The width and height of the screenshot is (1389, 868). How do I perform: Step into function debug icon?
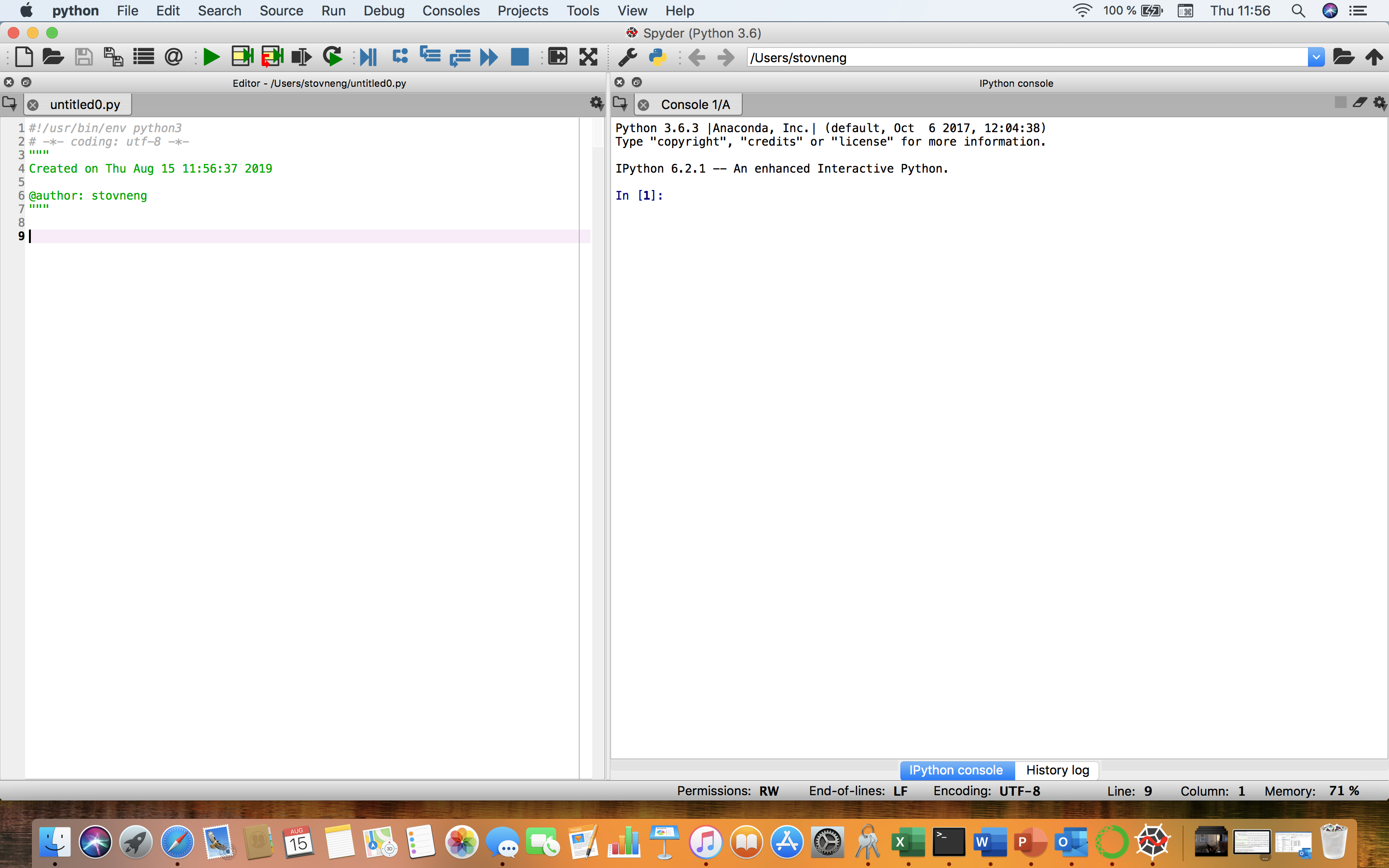pyautogui.click(x=430, y=55)
